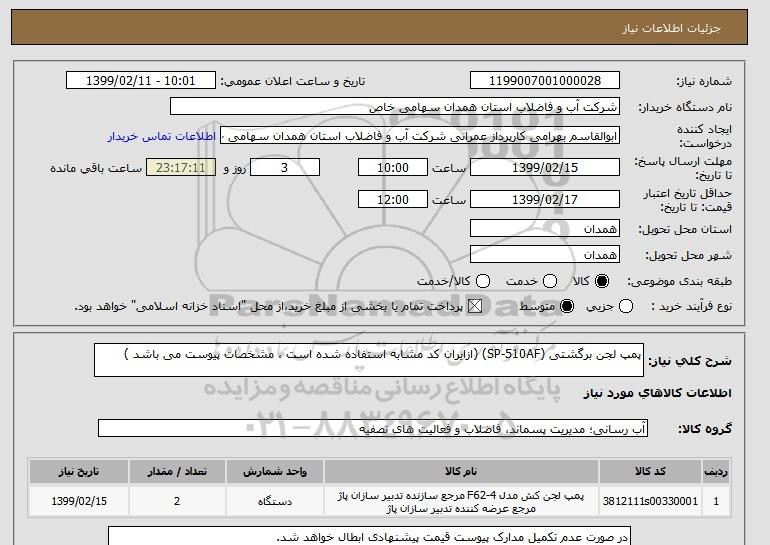Click the notes field about پیوست قیمت
This screenshot has width=770, height=545.
click(369, 536)
